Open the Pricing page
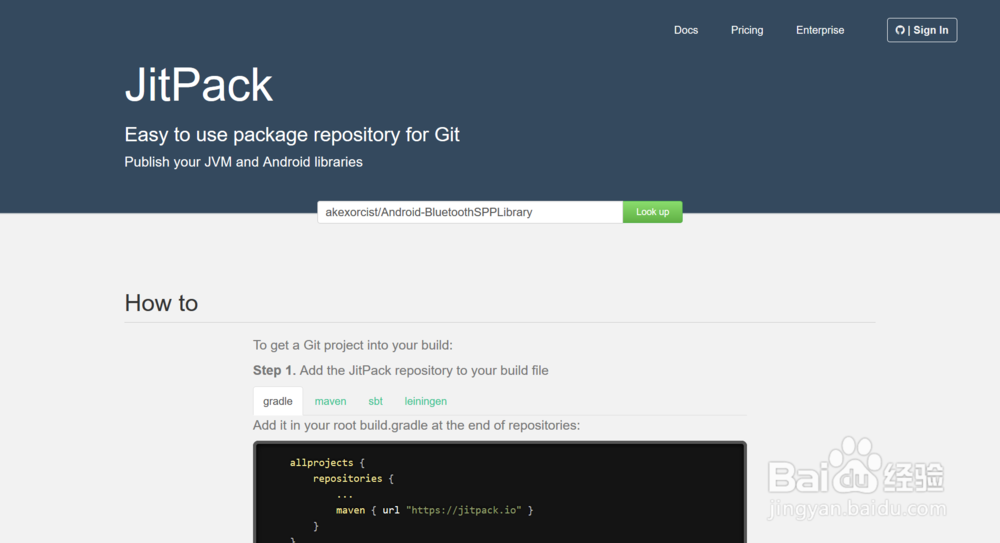The image size is (1000, 543). pos(747,30)
